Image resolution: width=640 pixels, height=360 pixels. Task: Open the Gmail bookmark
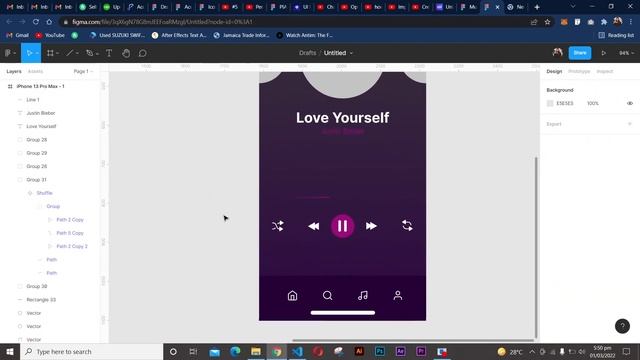pyautogui.click(x=18, y=36)
